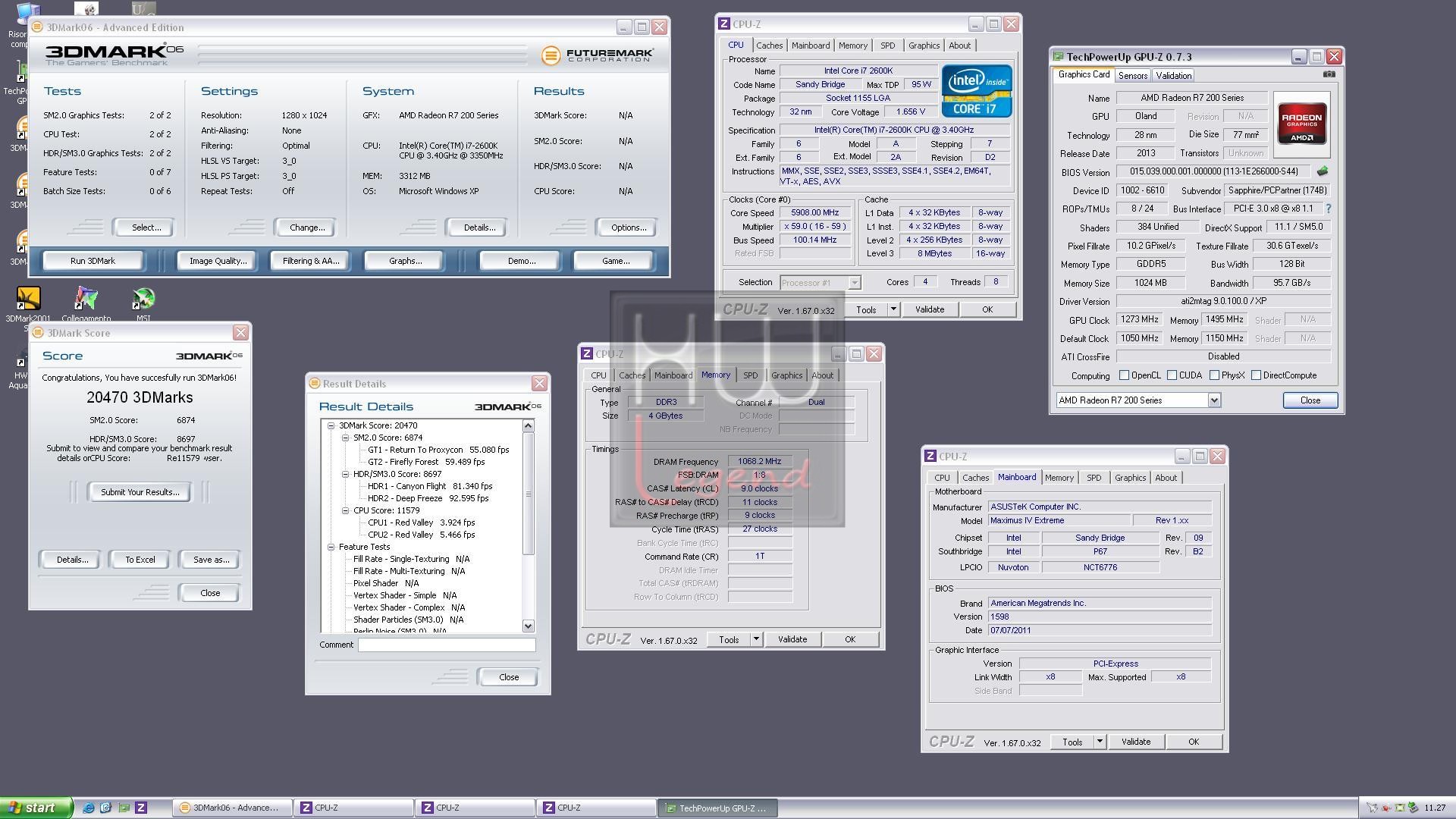Viewport: 1456px width, 819px height.
Task: Click Save as button in 3DMark Score
Action: click(211, 560)
